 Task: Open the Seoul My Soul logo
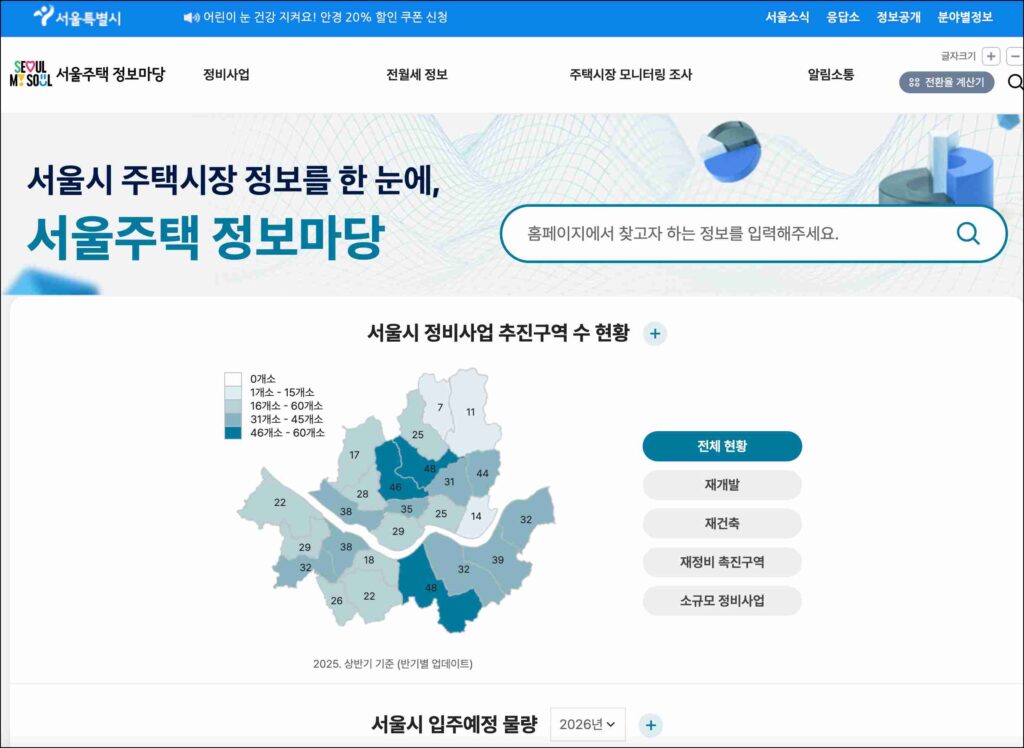click(31, 74)
